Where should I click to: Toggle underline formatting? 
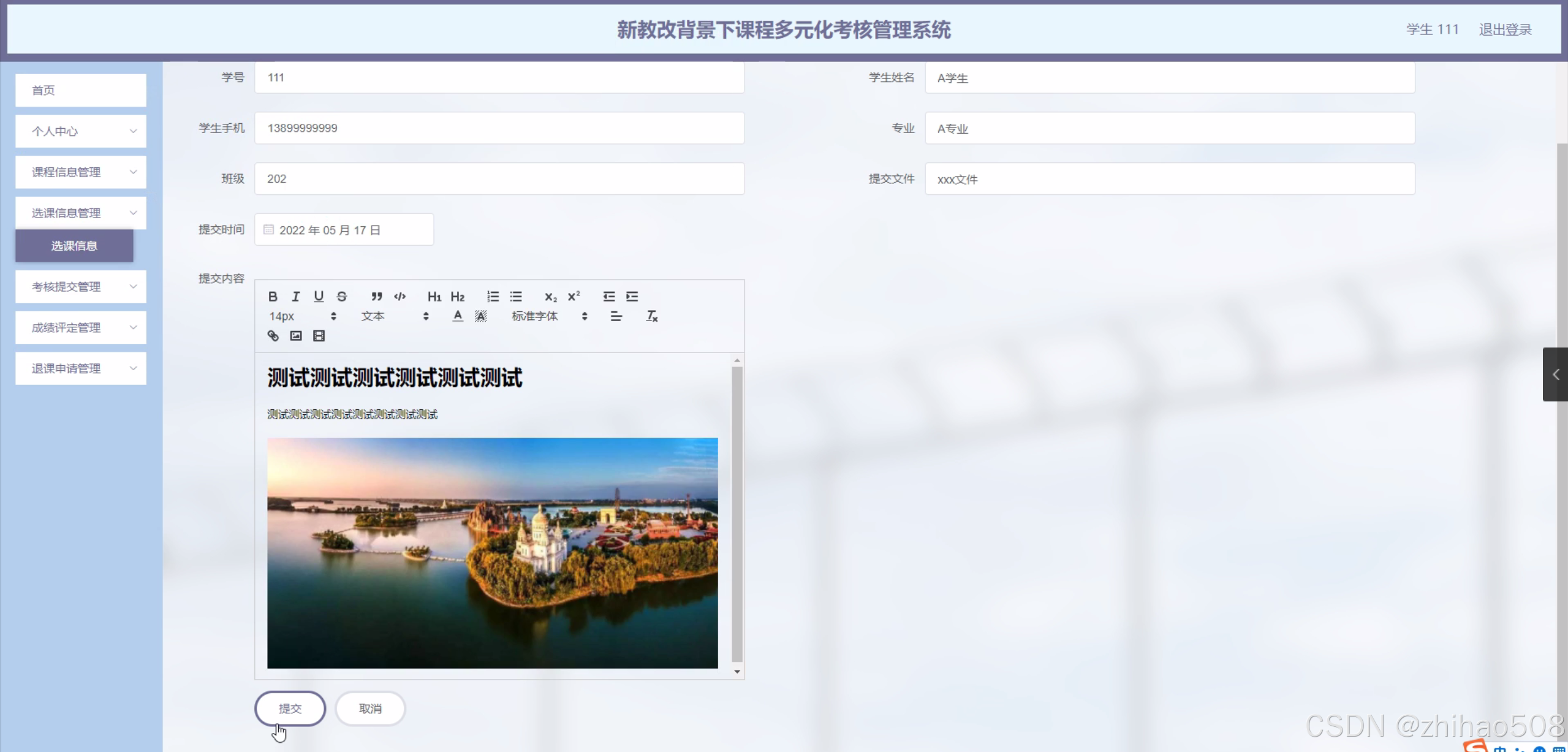pyautogui.click(x=319, y=297)
